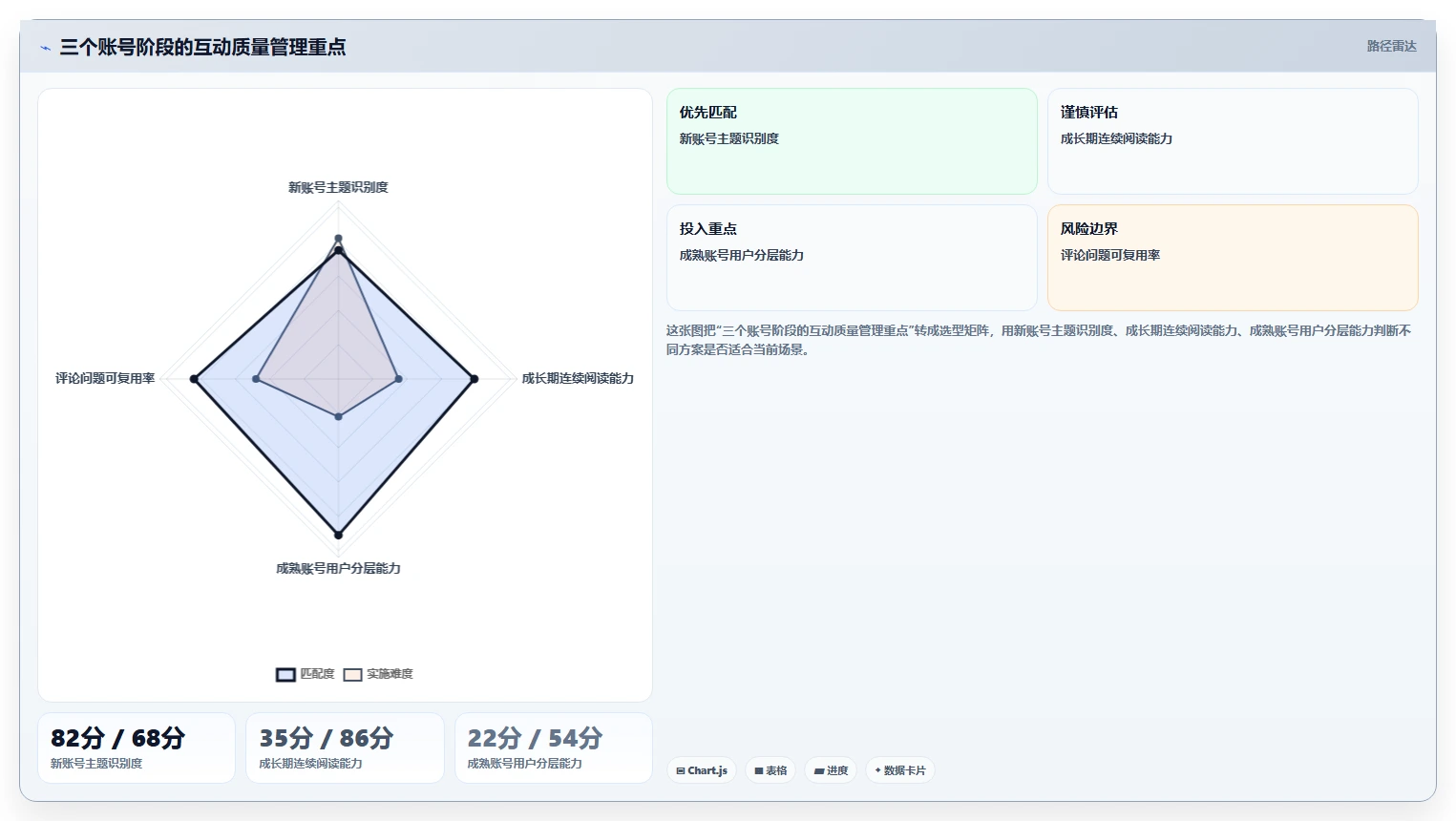Viewport: 1456px width, 821px height.
Task: Open the 谨慎评估 card
Action: [1233, 141]
